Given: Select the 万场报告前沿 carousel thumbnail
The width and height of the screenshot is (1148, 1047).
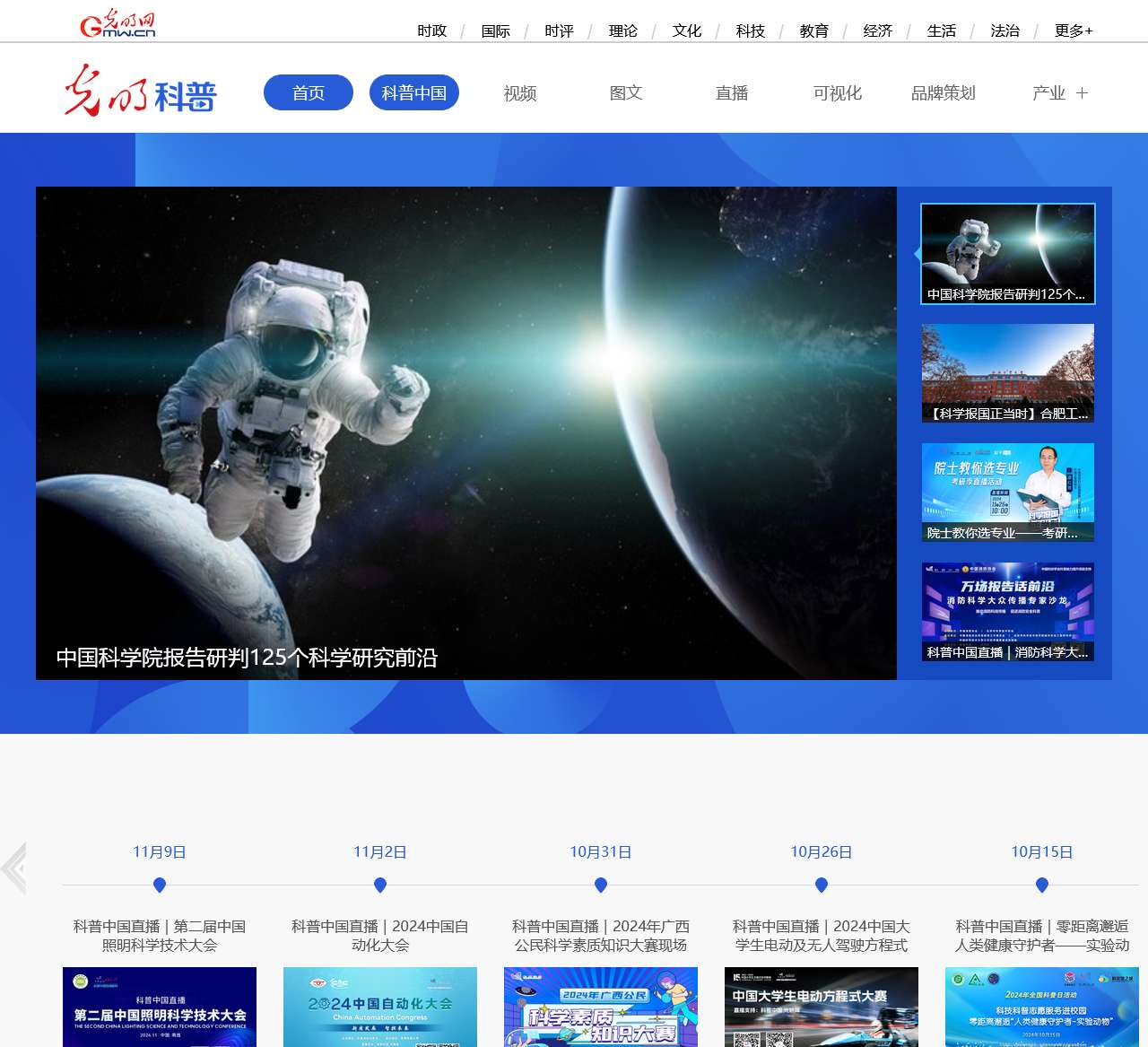Looking at the screenshot, I should pyautogui.click(x=1008, y=612).
